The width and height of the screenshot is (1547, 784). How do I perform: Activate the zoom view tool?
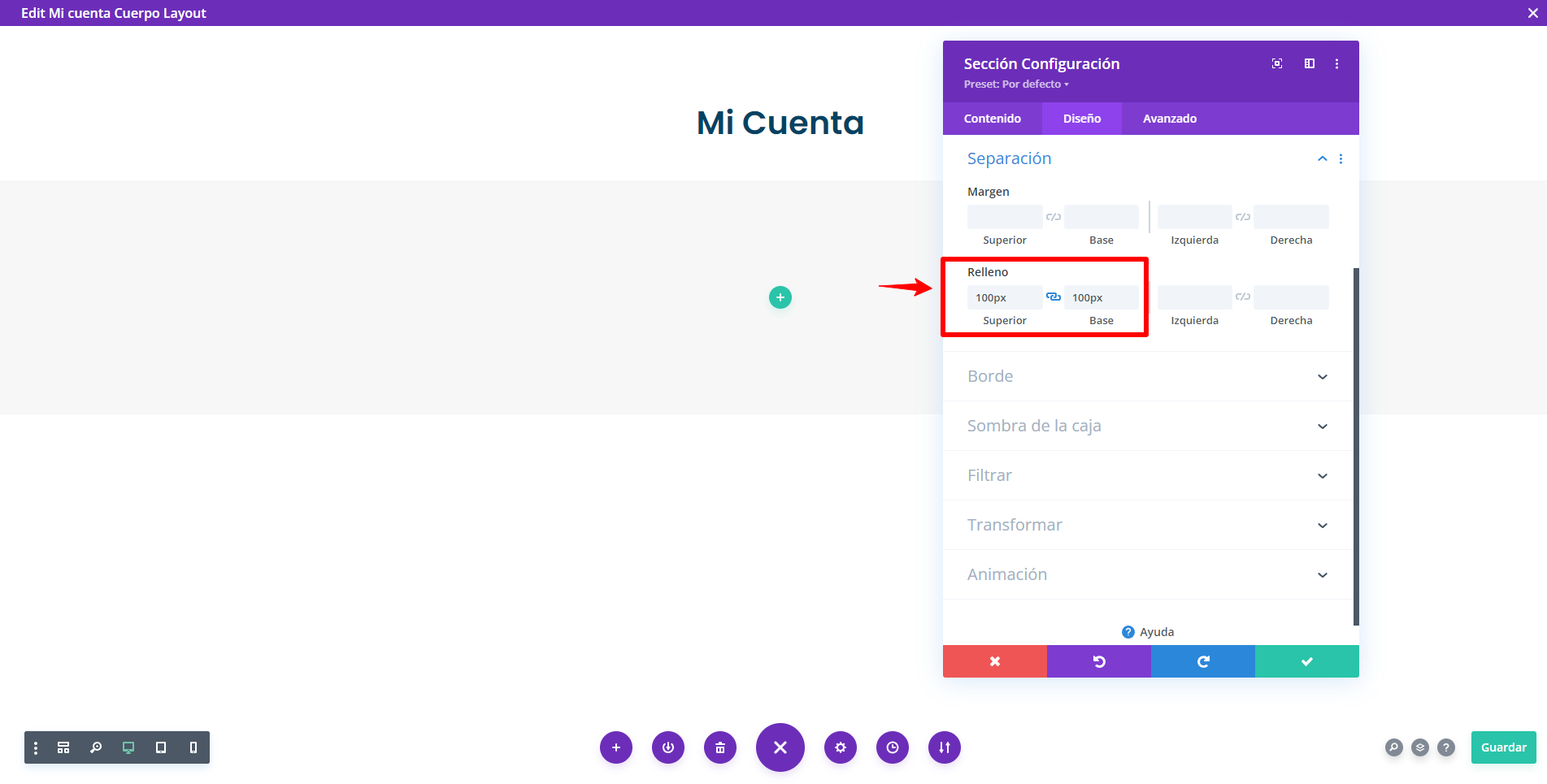click(x=96, y=747)
